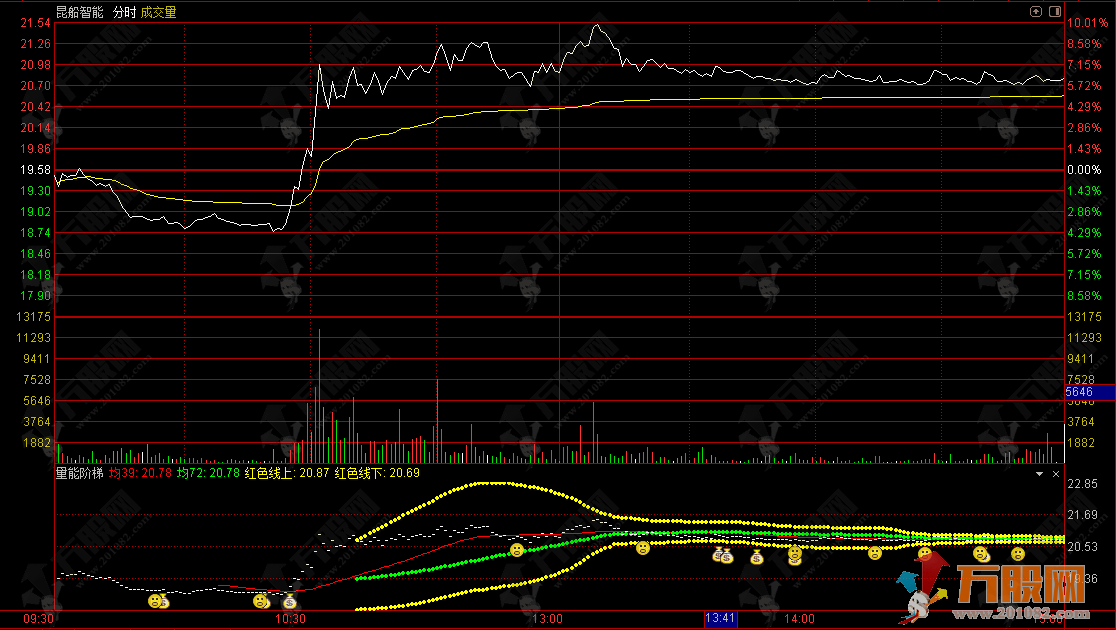
Task: Click the sad face icon on green line
Action: click(516, 549)
